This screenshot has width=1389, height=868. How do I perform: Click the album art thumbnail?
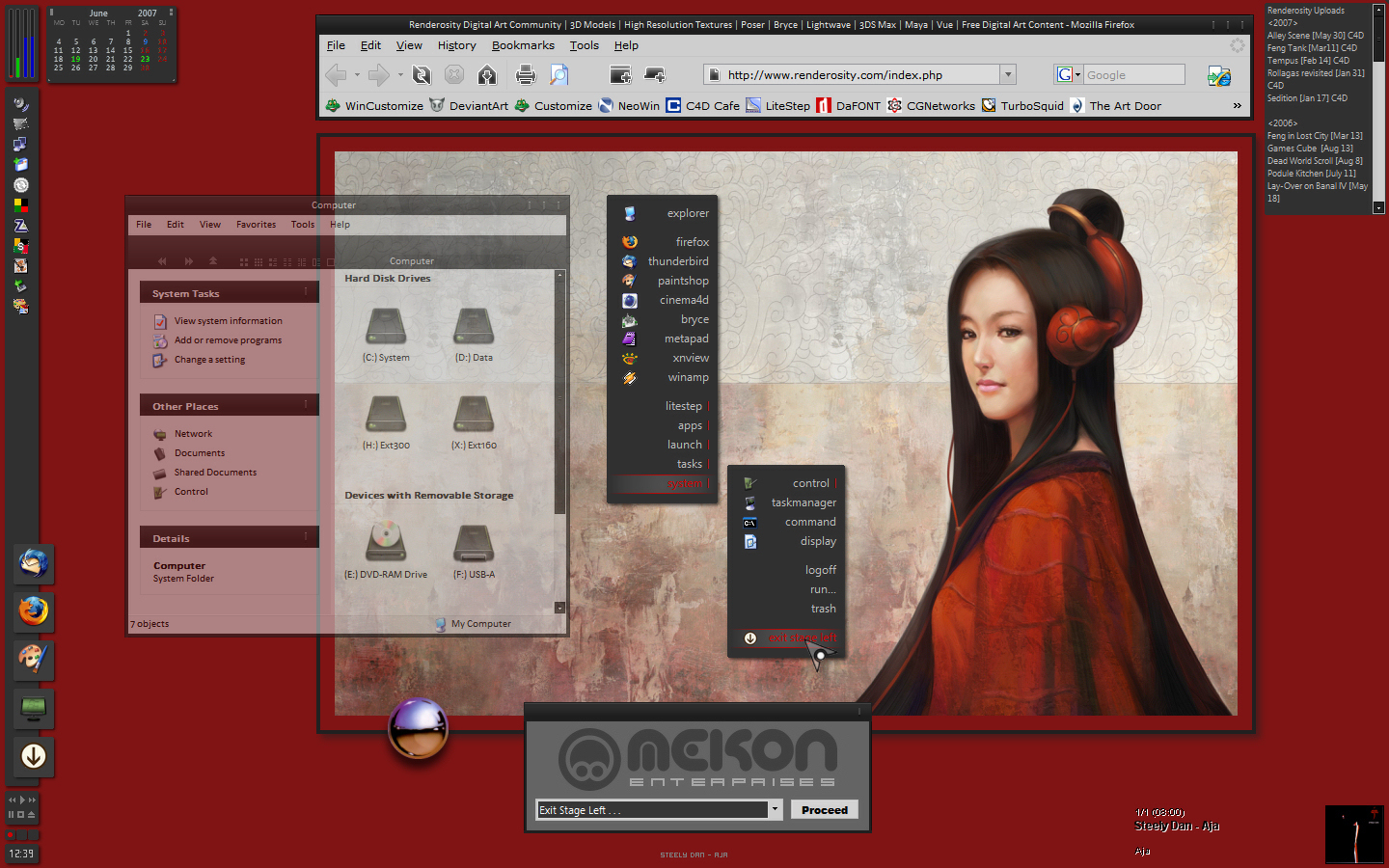coord(1354,834)
